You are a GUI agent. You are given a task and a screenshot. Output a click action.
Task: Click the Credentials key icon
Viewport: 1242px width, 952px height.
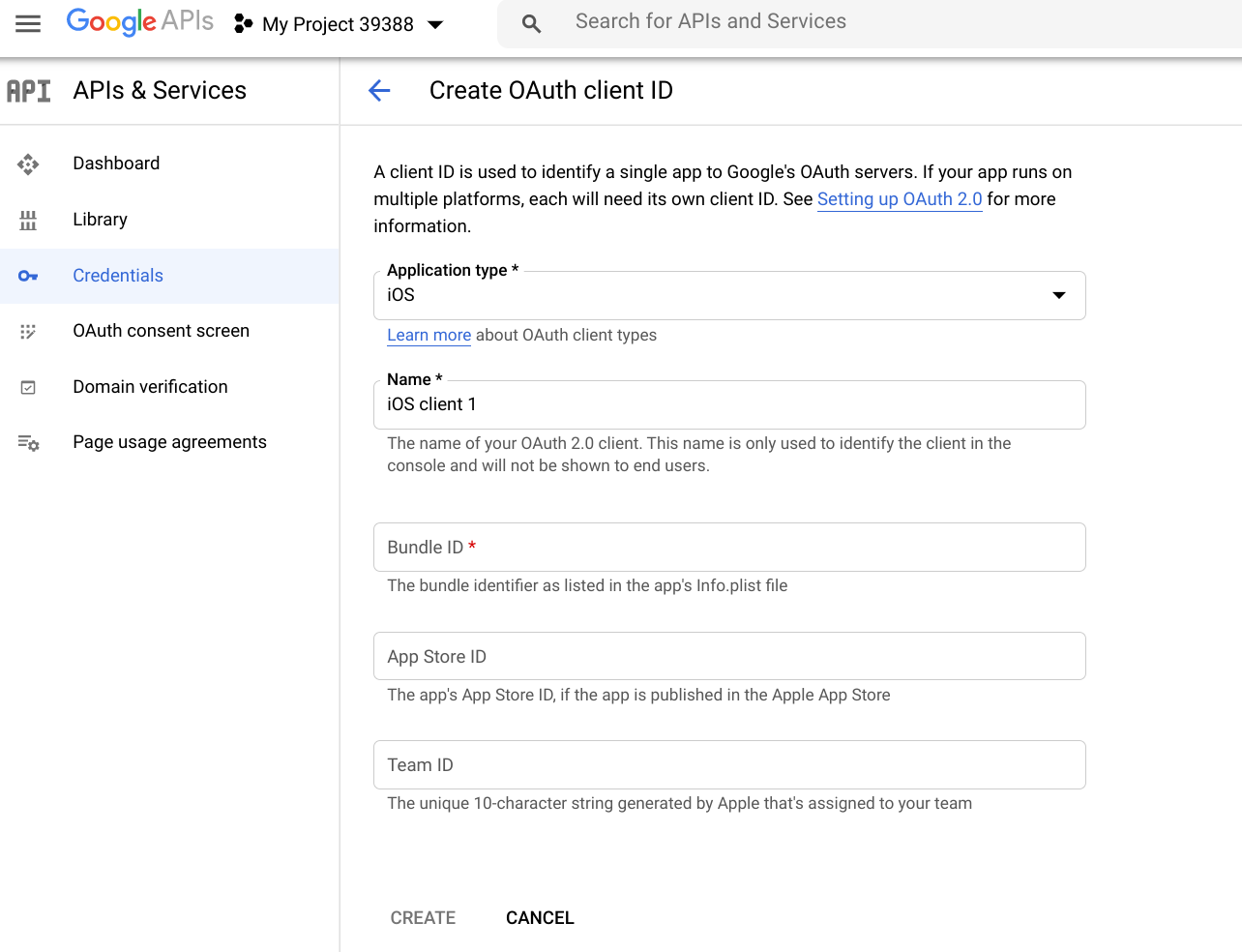click(x=28, y=277)
